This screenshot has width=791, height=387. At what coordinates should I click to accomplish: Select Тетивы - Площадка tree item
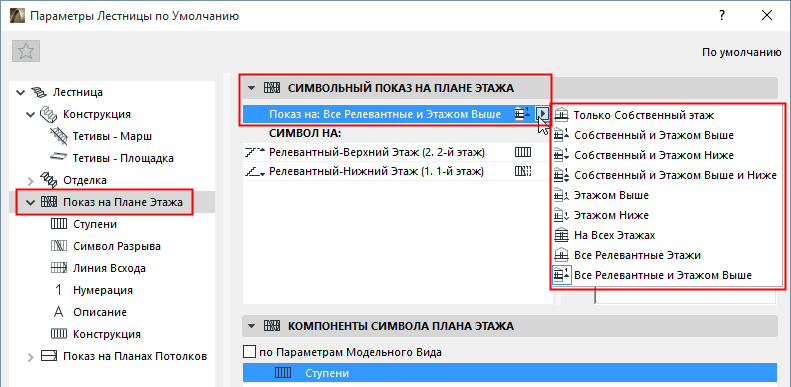click(124, 158)
